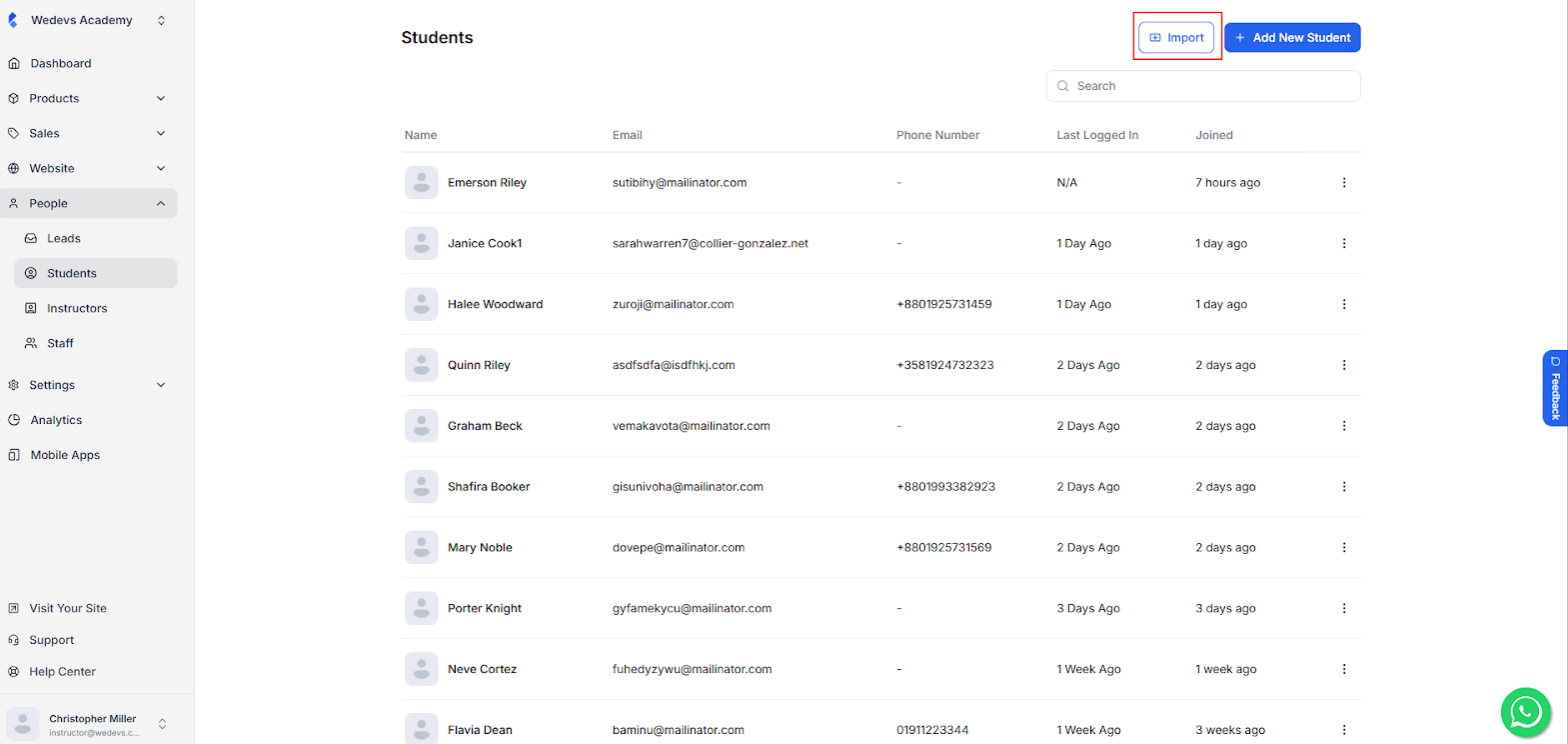Click email vemakavota@mailinator.com

point(692,426)
